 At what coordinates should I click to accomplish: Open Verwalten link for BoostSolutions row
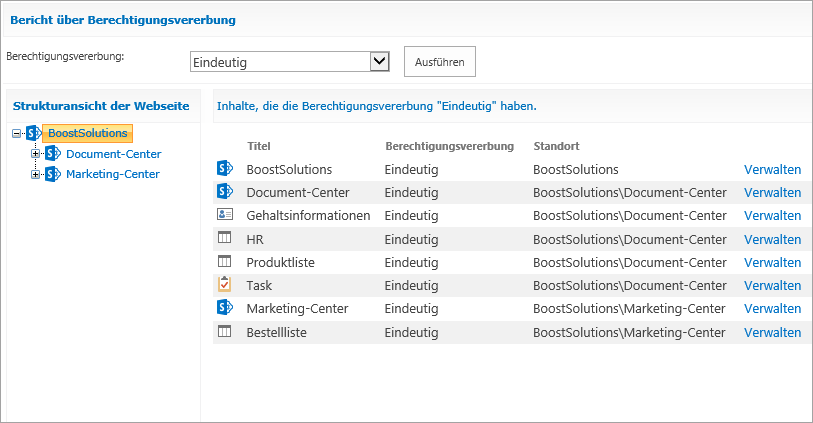point(773,170)
